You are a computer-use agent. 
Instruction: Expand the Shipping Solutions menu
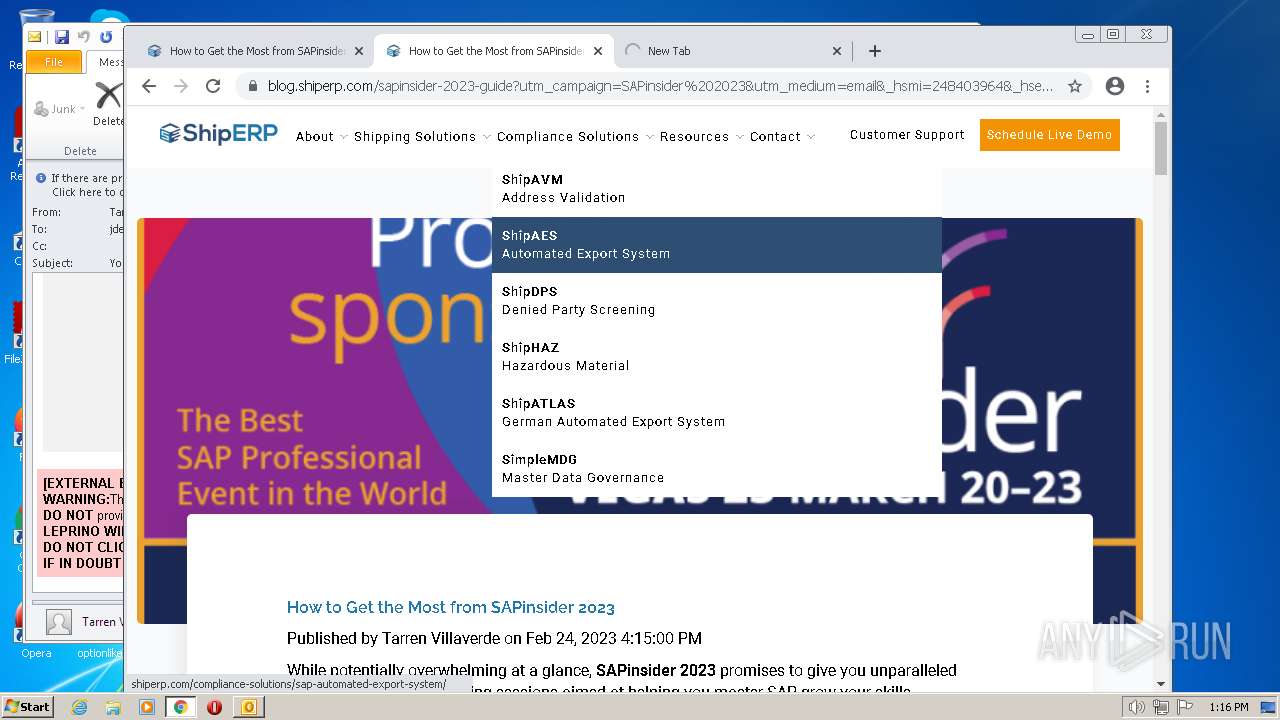[422, 136]
